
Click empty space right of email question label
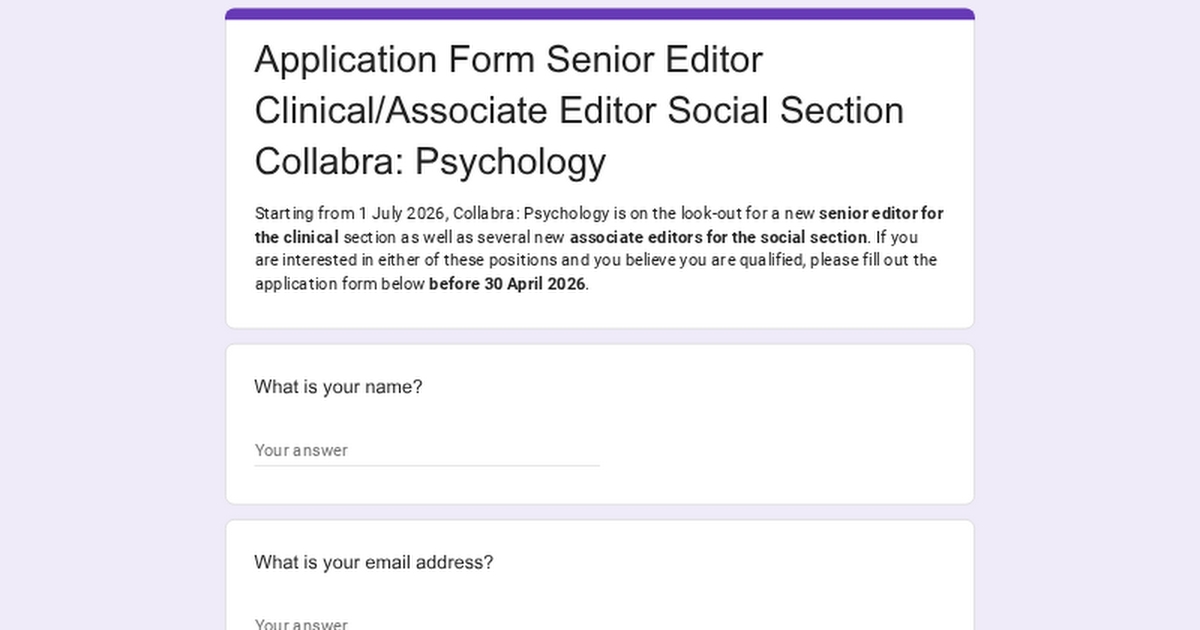(730, 562)
